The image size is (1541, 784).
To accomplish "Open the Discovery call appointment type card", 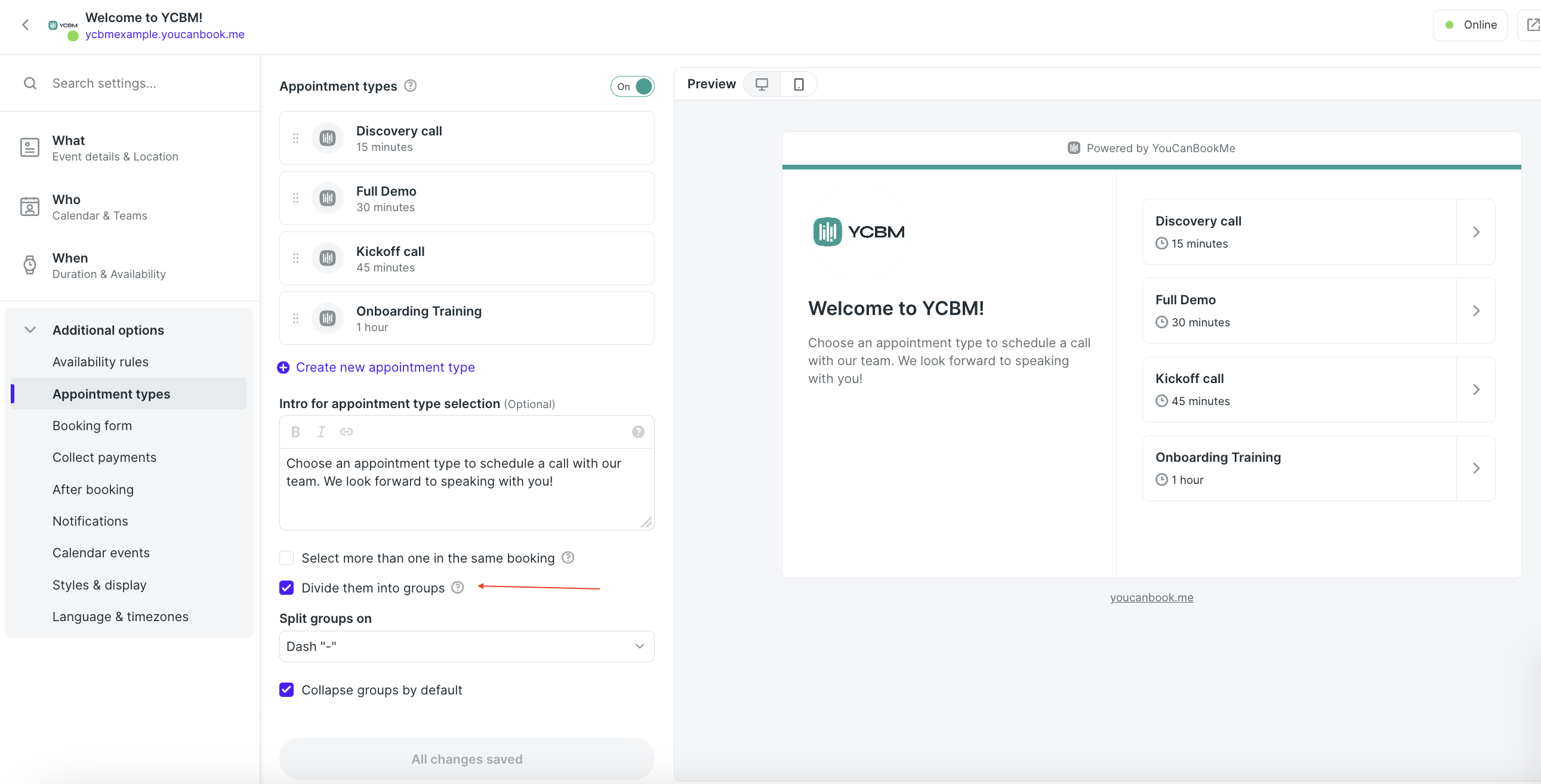I will (467, 138).
